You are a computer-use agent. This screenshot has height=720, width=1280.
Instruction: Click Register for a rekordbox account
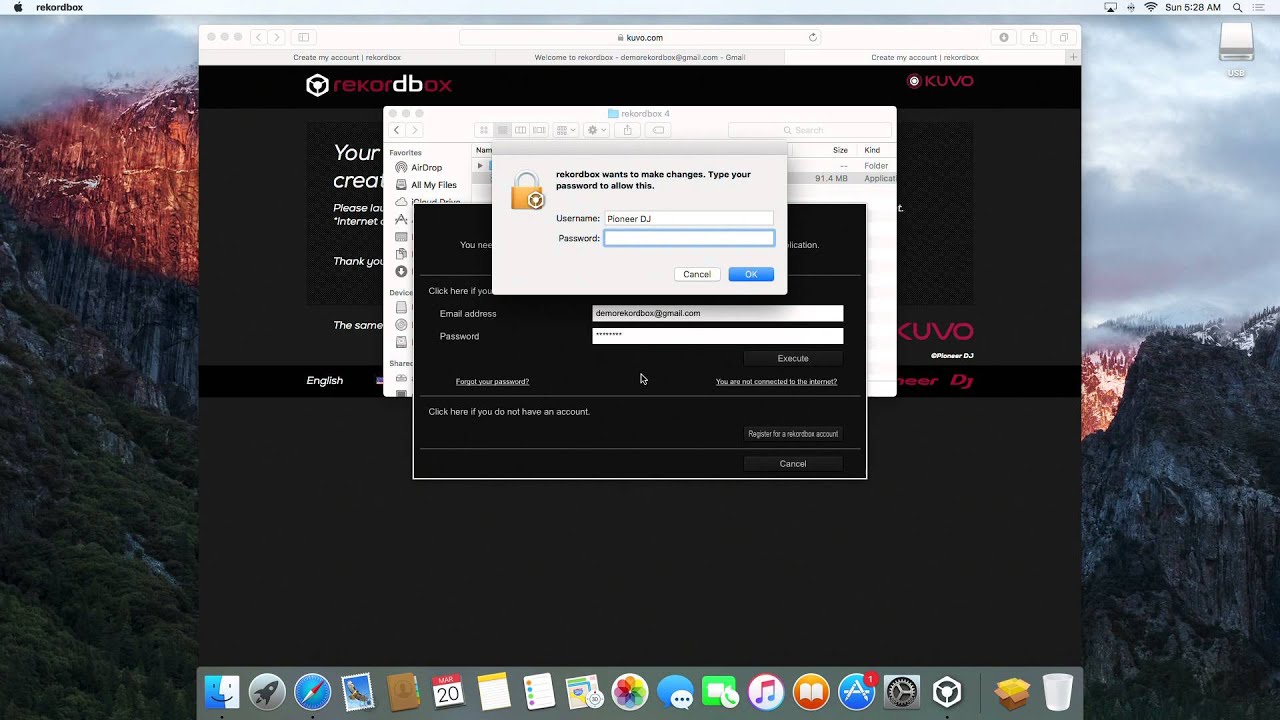793,434
